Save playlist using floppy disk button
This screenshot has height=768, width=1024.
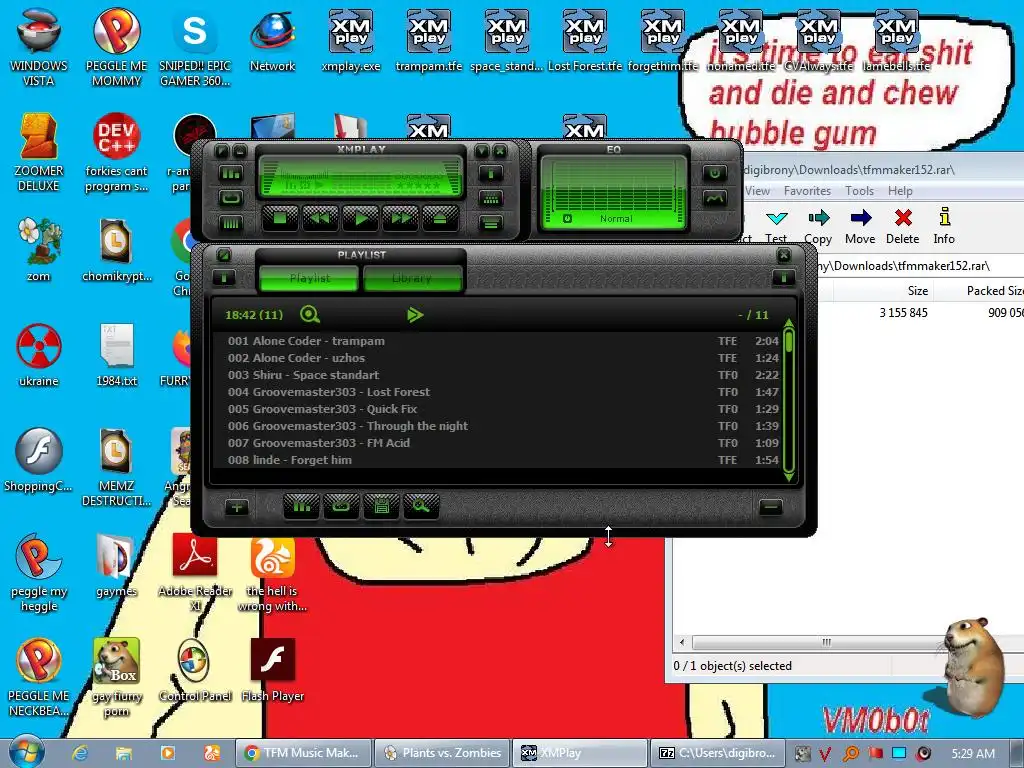point(381,506)
